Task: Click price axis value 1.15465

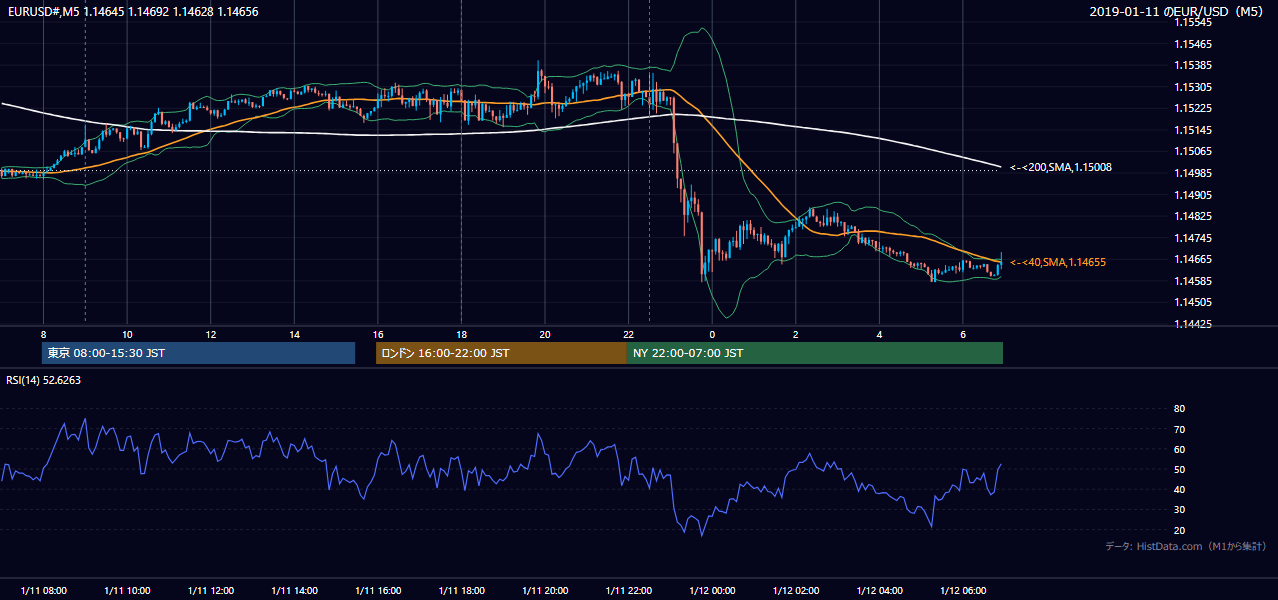Action: [x=1192, y=44]
